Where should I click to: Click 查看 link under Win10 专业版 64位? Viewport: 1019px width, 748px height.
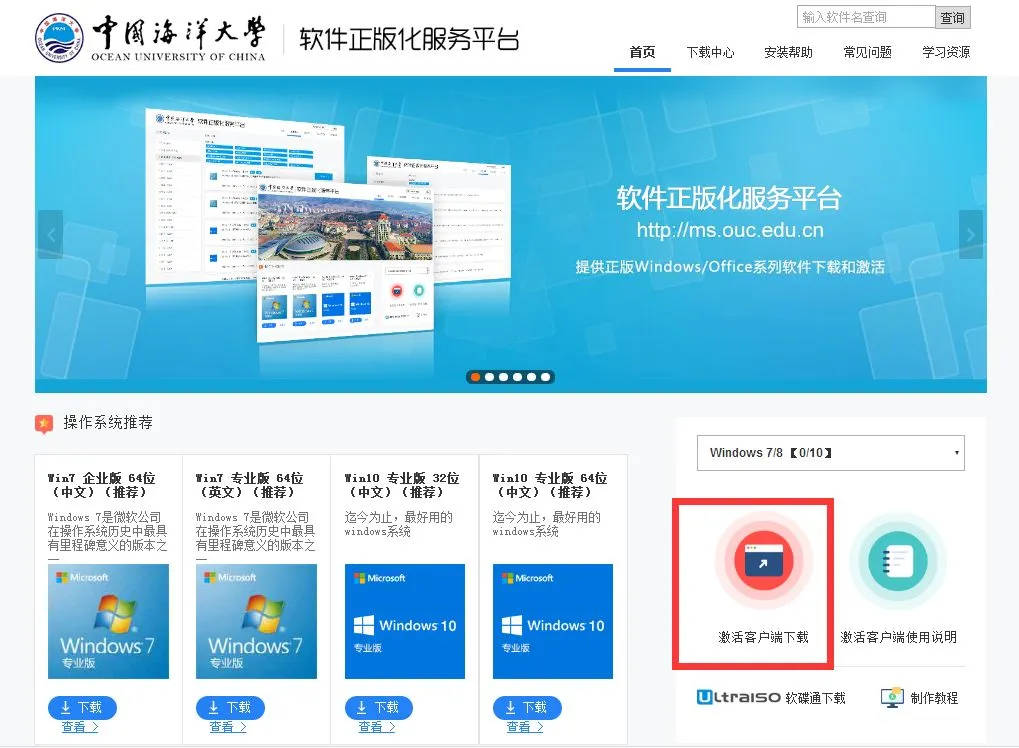(x=524, y=727)
